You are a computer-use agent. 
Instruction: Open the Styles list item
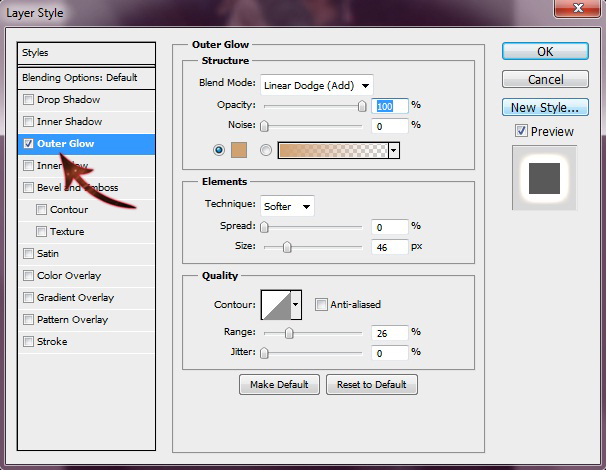[88, 53]
